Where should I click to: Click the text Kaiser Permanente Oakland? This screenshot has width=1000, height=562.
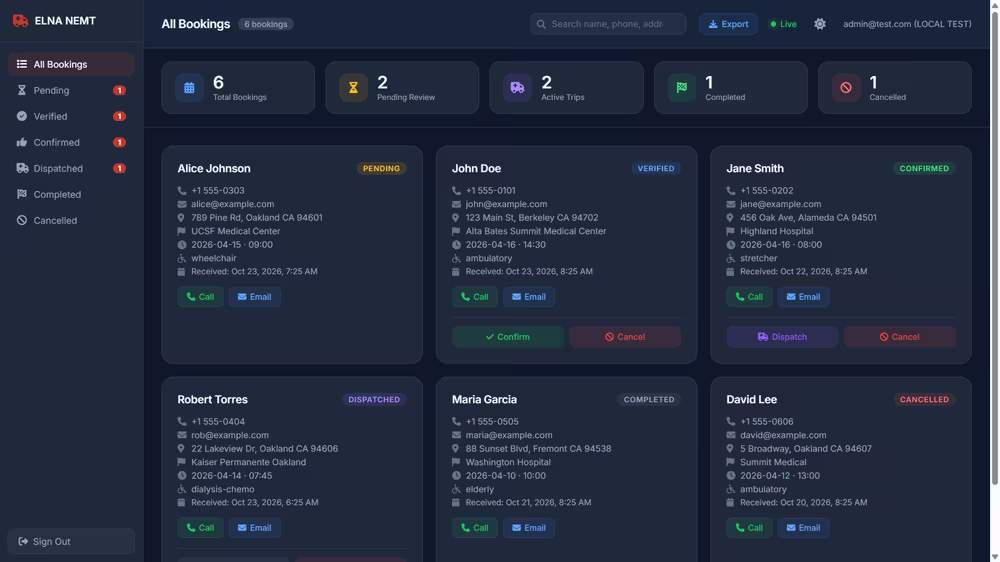[x=249, y=462]
